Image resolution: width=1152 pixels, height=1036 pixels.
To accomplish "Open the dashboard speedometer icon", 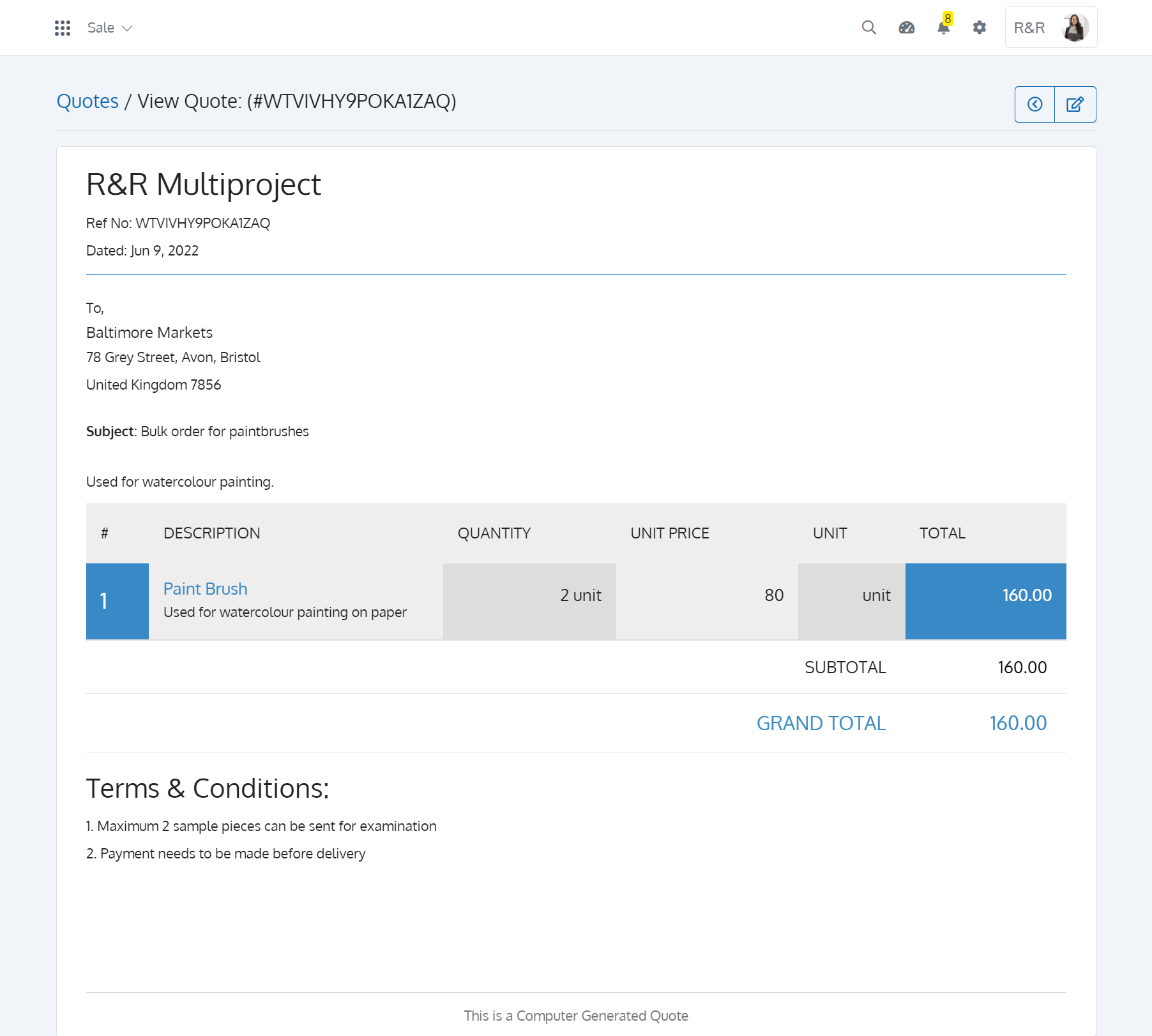I will coord(906,27).
